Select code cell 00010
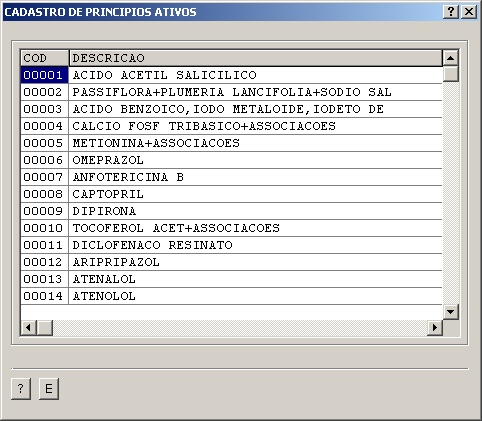482x421 pixels. pyautogui.click(x=45, y=228)
